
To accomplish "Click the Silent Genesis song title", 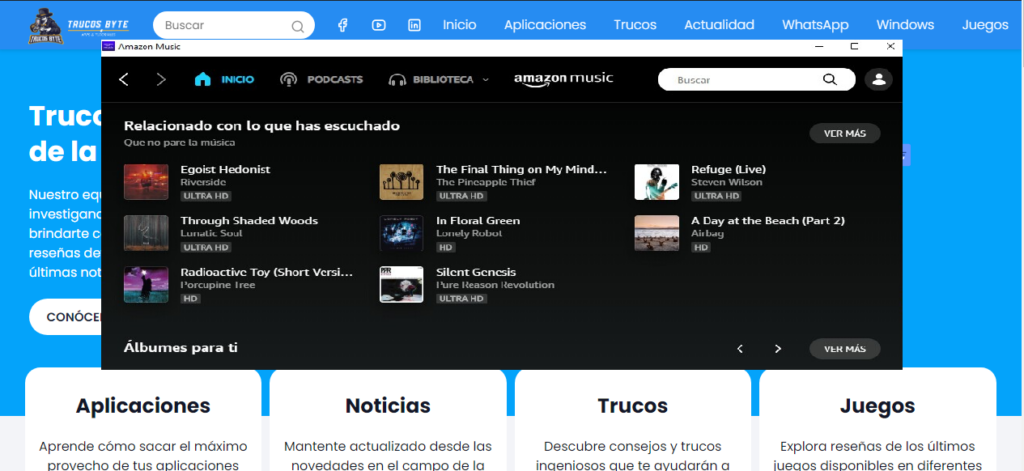I will click(x=476, y=272).
